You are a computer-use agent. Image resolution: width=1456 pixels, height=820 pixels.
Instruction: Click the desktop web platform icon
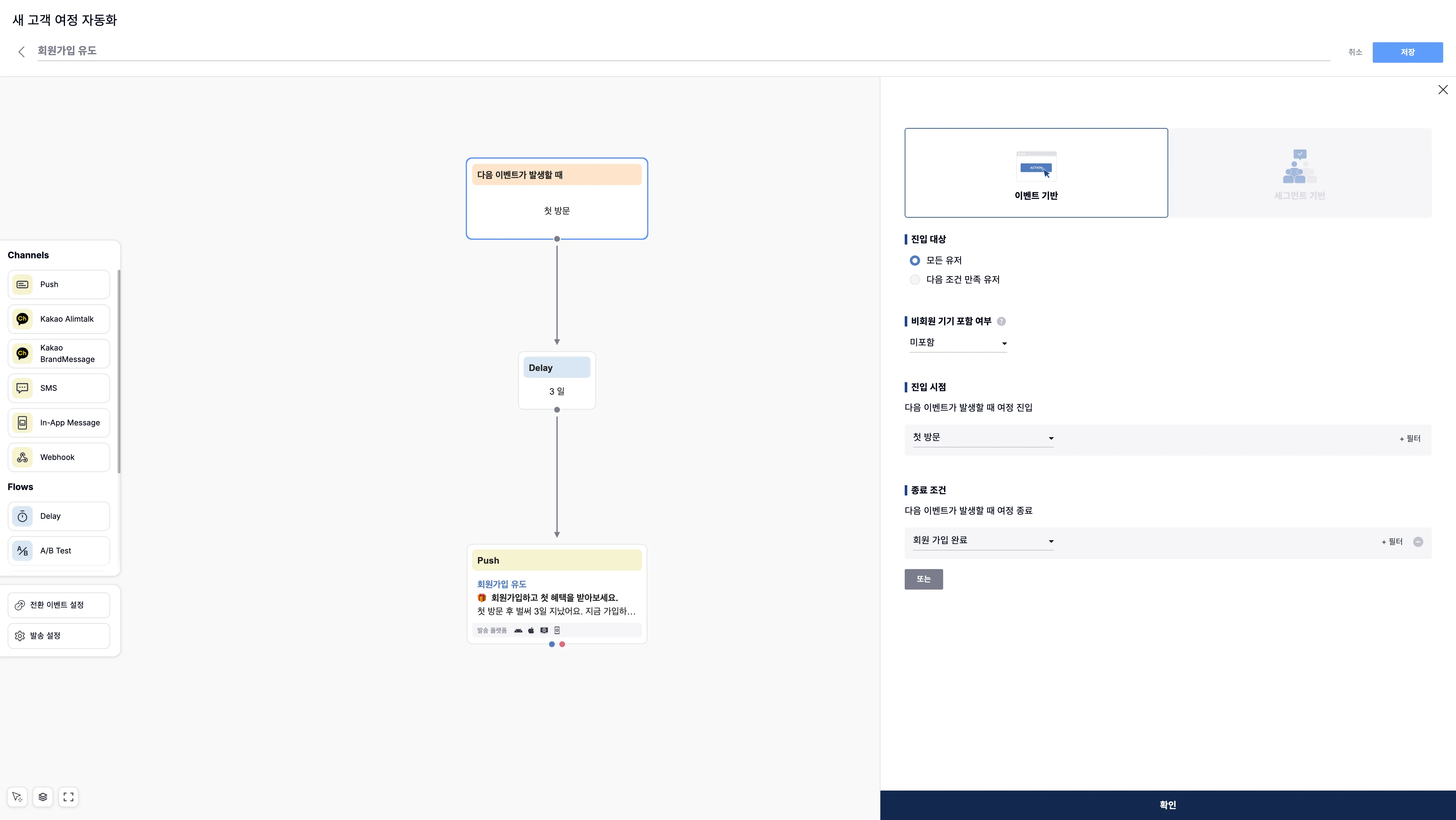pyautogui.click(x=544, y=630)
